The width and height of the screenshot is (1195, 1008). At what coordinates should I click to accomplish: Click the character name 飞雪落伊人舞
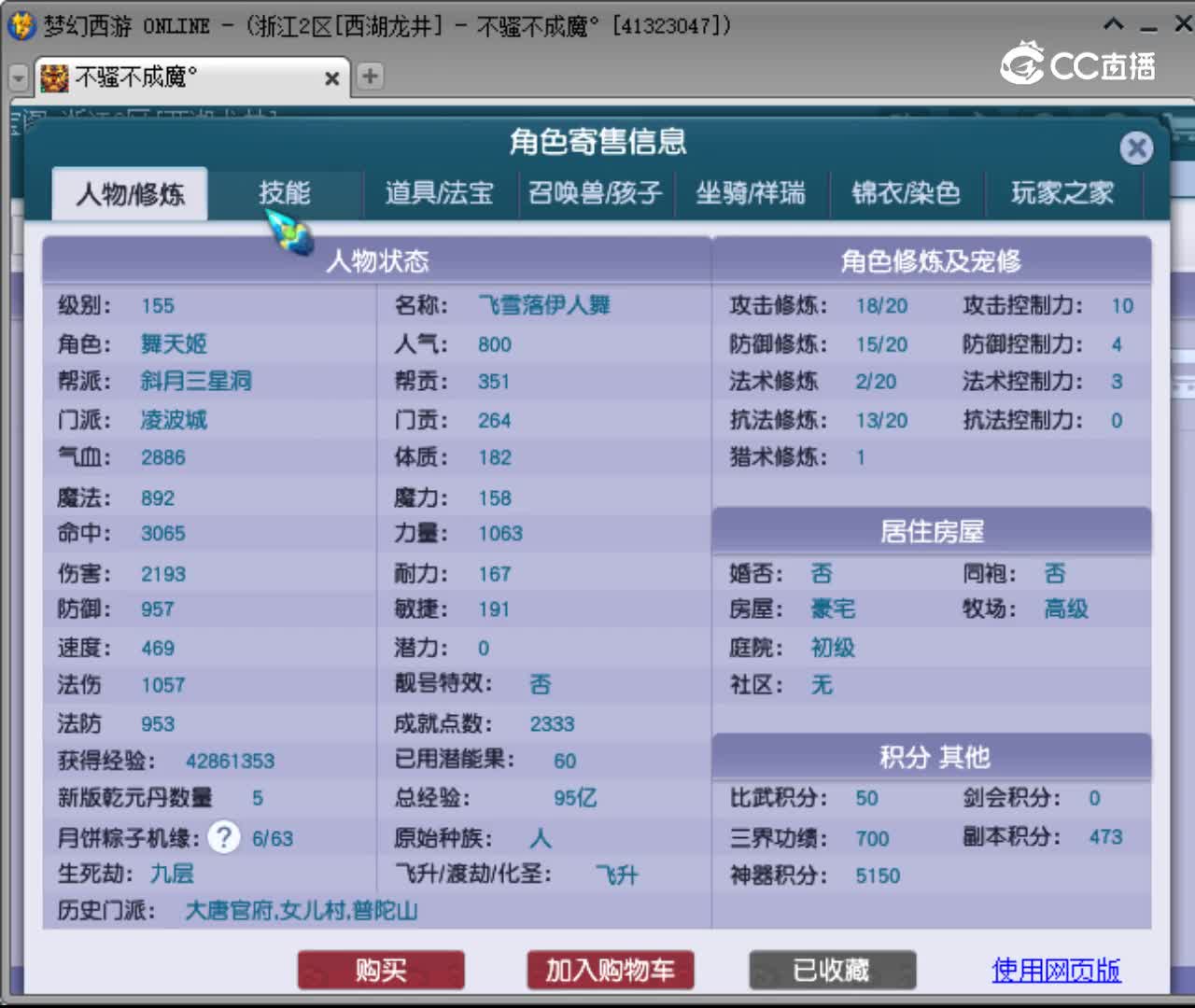(544, 305)
